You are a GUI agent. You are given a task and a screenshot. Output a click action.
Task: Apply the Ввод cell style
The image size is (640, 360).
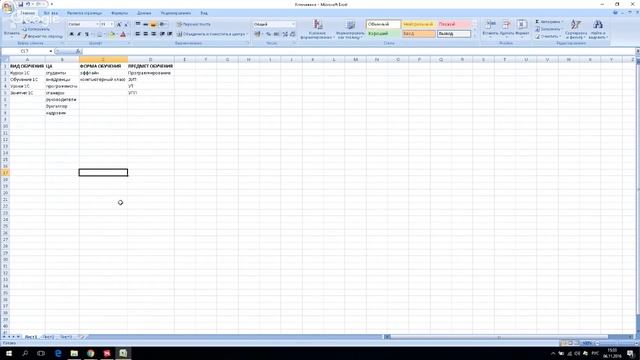(x=418, y=34)
